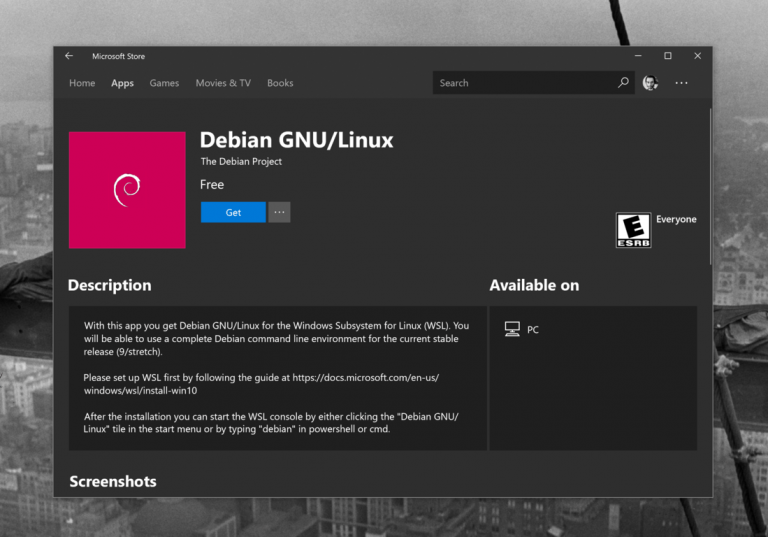The image size is (768, 537).
Task: Click the Everyone rating text
Action: coord(676,219)
